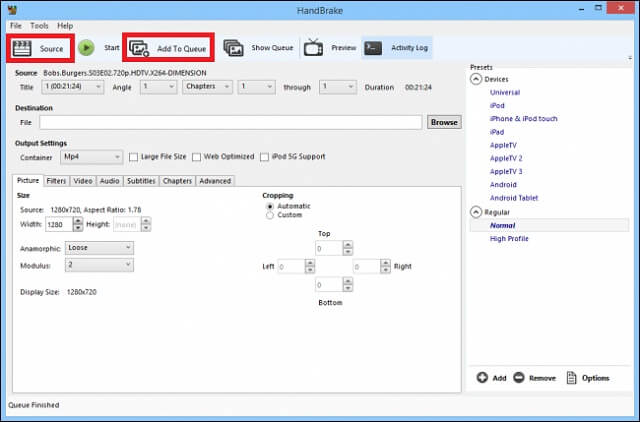Switch to the Audio tab
Viewport: 640px width, 422px height.
(109, 181)
